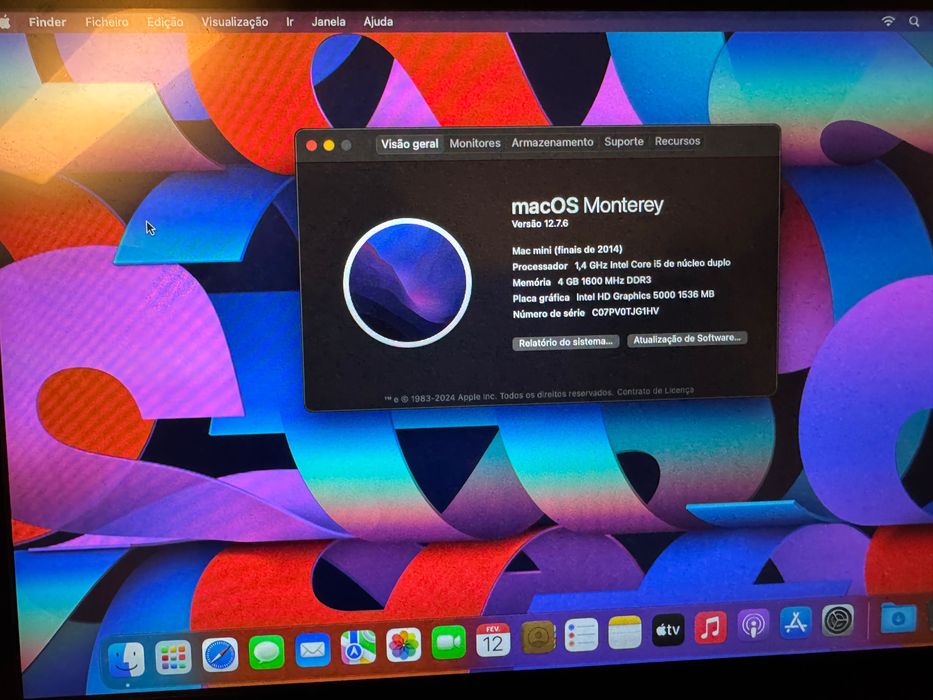Viewport: 933px width, 700px height.
Task: Click Relatório do sistema button
Action: tap(565, 342)
